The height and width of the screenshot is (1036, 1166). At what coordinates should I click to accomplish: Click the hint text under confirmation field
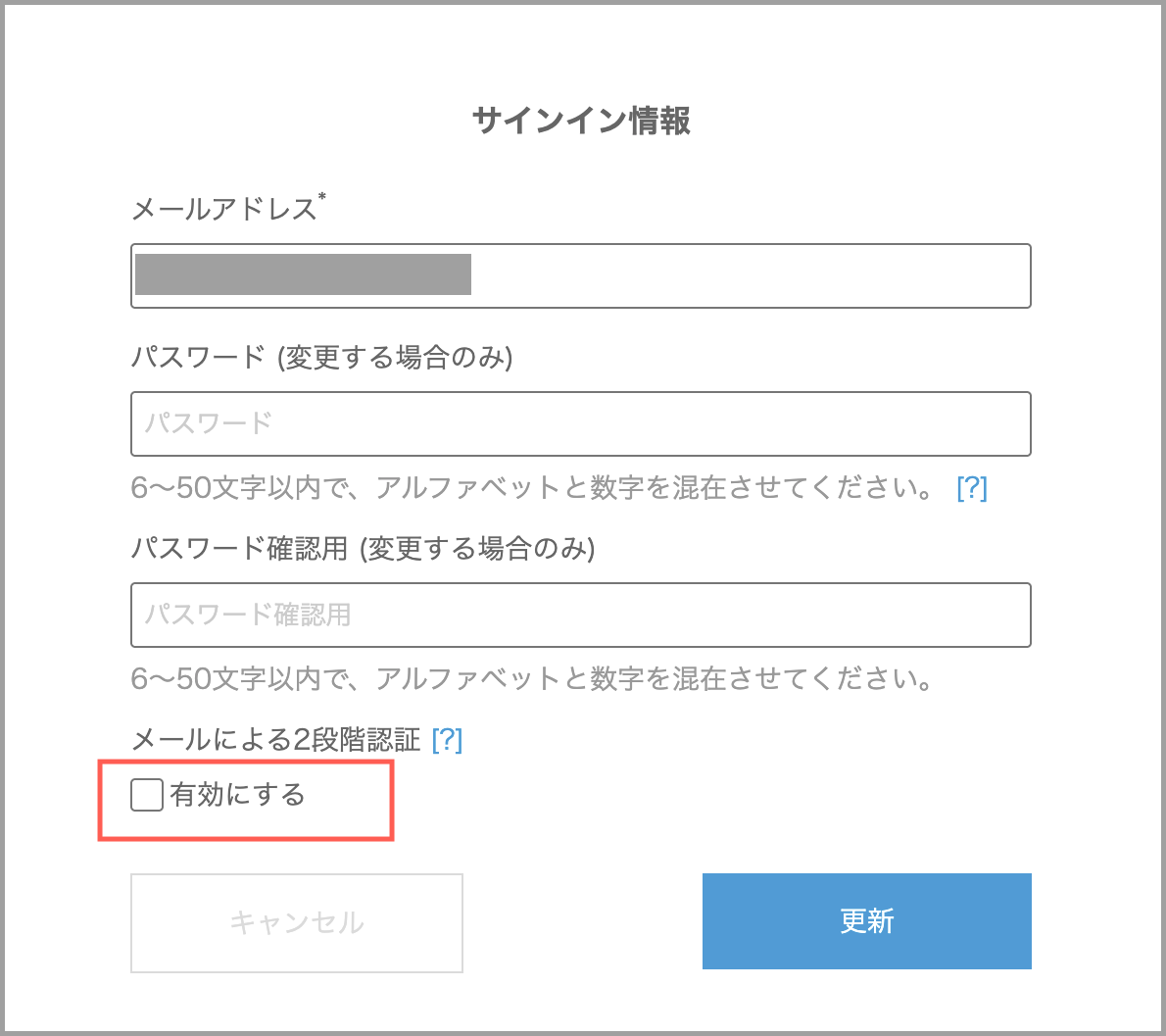point(531,679)
